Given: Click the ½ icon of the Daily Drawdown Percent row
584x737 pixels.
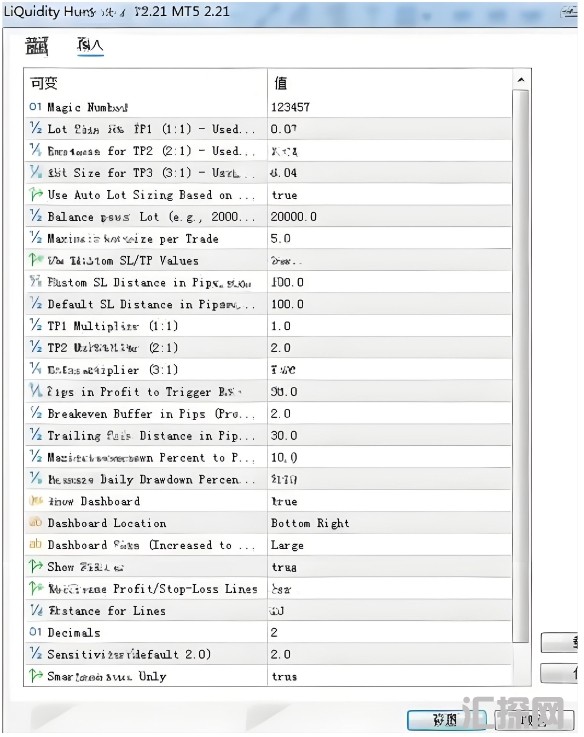Looking at the screenshot, I should 36,479.
